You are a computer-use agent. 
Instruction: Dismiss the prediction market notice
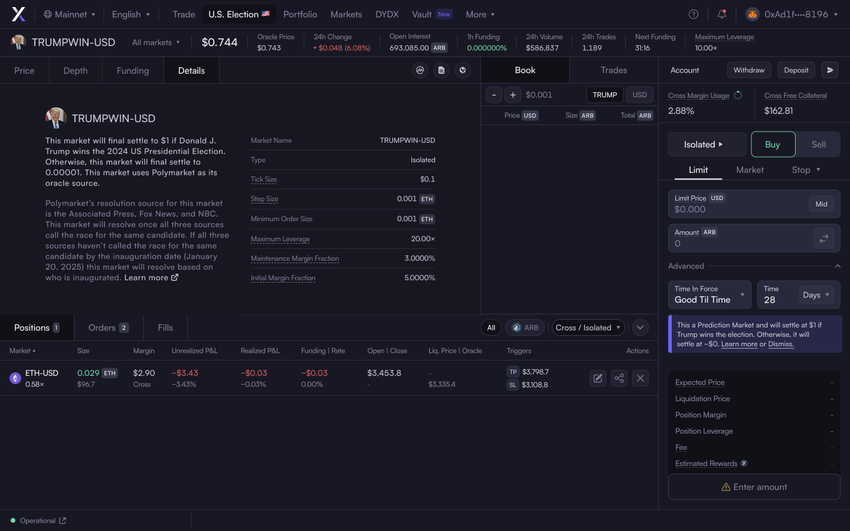pyautogui.click(x=780, y=344)
